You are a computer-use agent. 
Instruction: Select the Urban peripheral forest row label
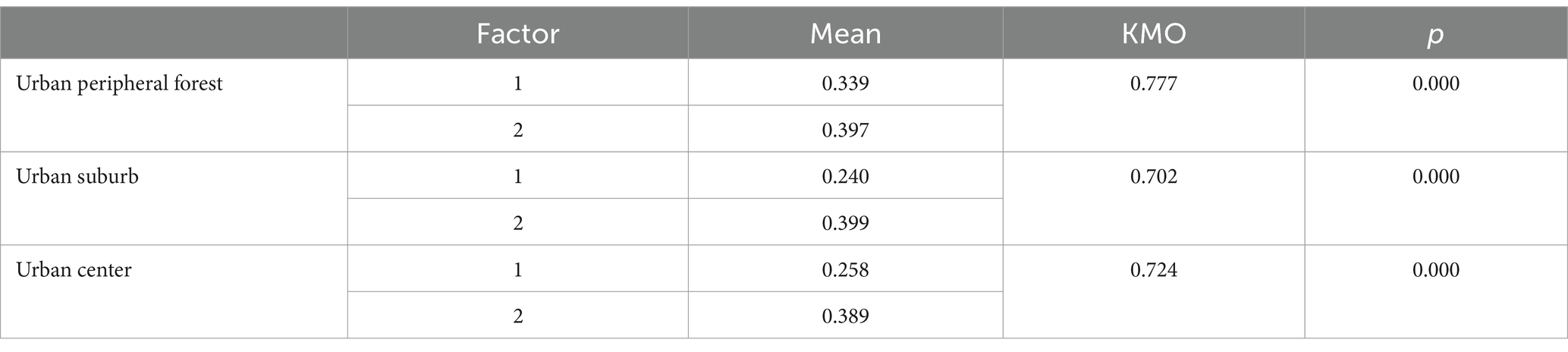coord(120,83)
